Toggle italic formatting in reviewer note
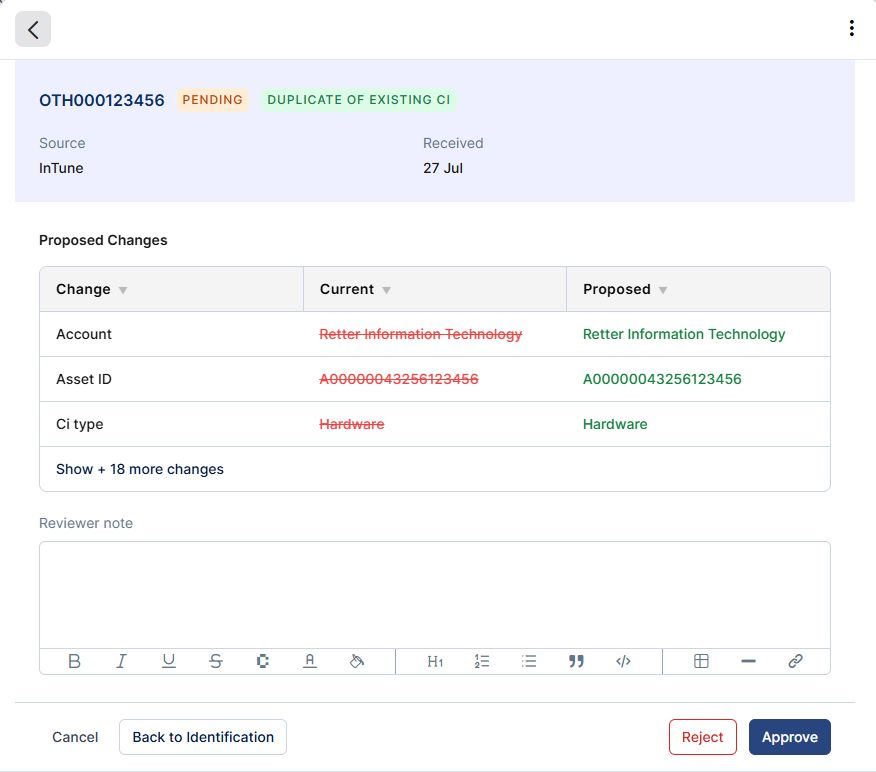 pyautogui.click(x=121, y=661)
